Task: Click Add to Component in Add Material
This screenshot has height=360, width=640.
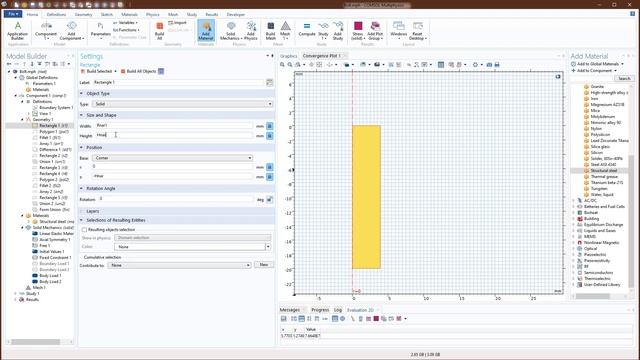Action: click(594, 71)
